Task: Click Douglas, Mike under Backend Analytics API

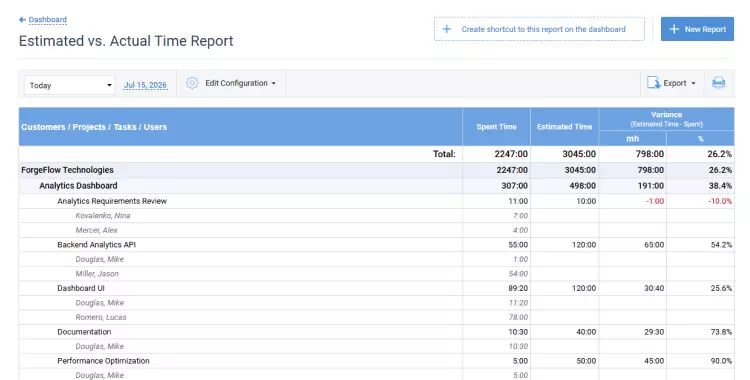Action: click(x=99, y=259)
